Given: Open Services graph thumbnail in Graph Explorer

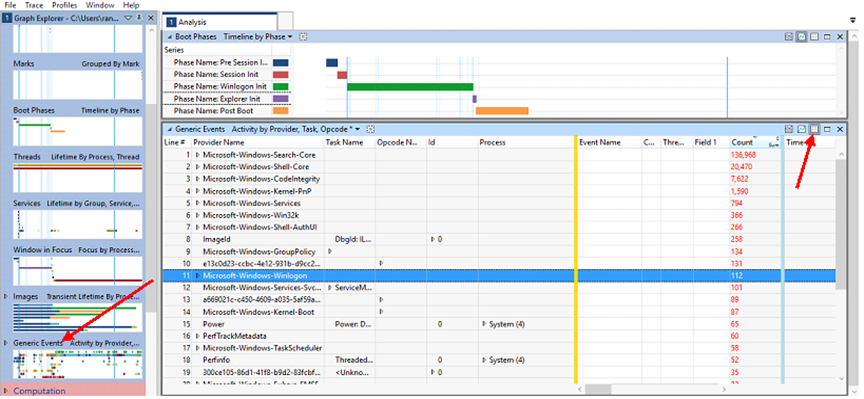Looking at the screenshot, I should tap(77, 224).
